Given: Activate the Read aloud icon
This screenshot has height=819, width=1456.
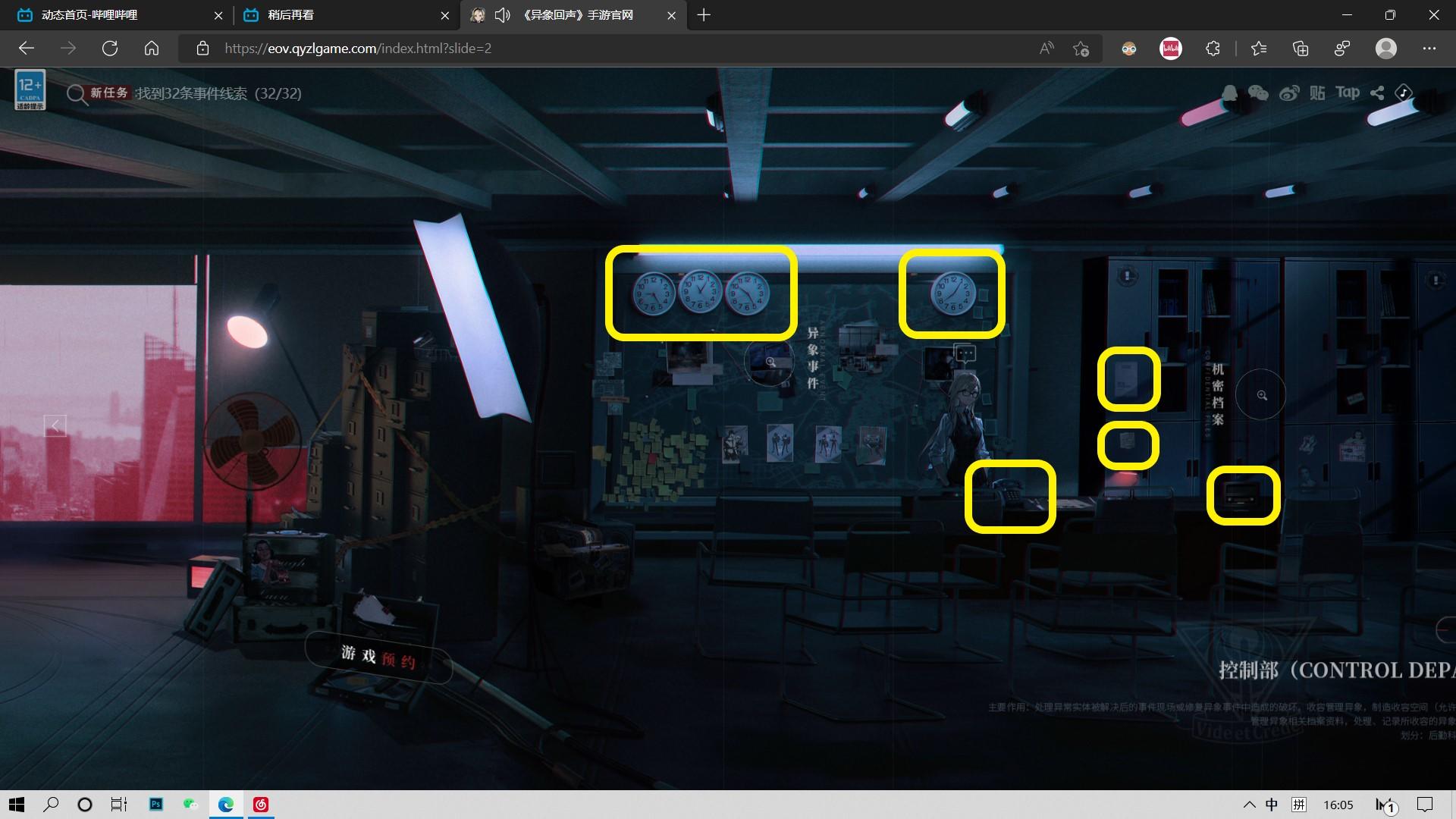Looking at the screenshot, I should (x=1046, y=49).
